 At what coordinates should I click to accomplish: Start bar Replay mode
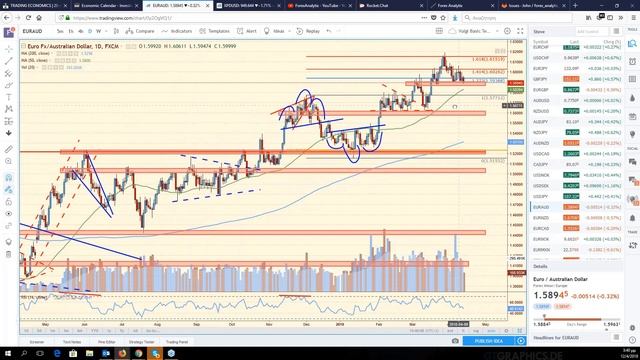tap(308, 31)
